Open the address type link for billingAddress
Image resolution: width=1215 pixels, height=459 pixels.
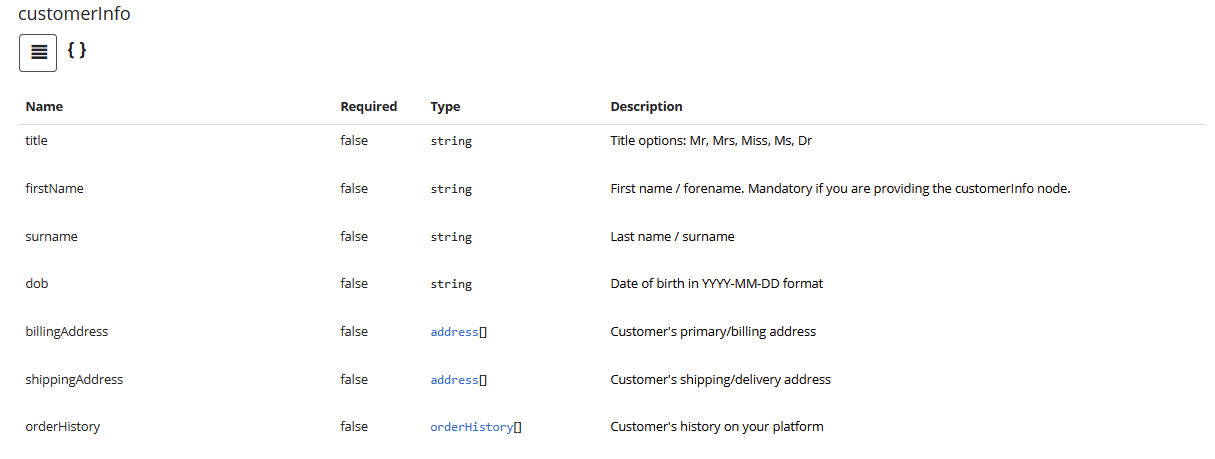point(454,332)
